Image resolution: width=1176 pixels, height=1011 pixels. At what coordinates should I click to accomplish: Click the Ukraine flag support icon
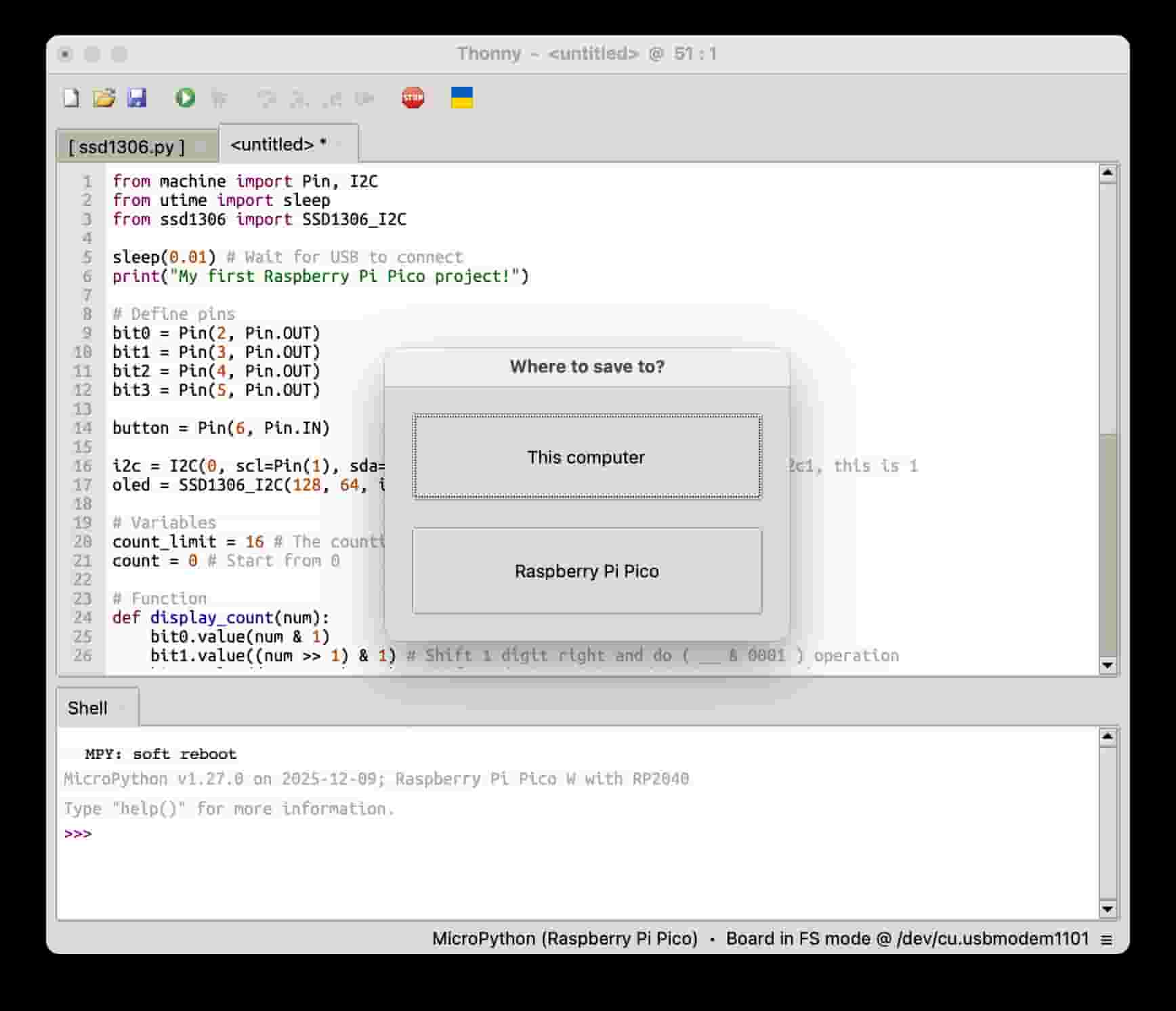click(462, 98)
